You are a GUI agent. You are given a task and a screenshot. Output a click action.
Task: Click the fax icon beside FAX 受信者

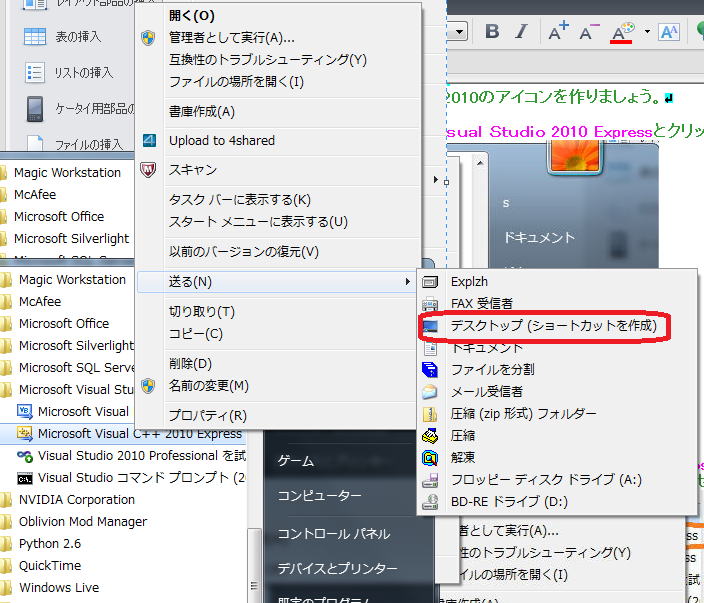(430, 304)
